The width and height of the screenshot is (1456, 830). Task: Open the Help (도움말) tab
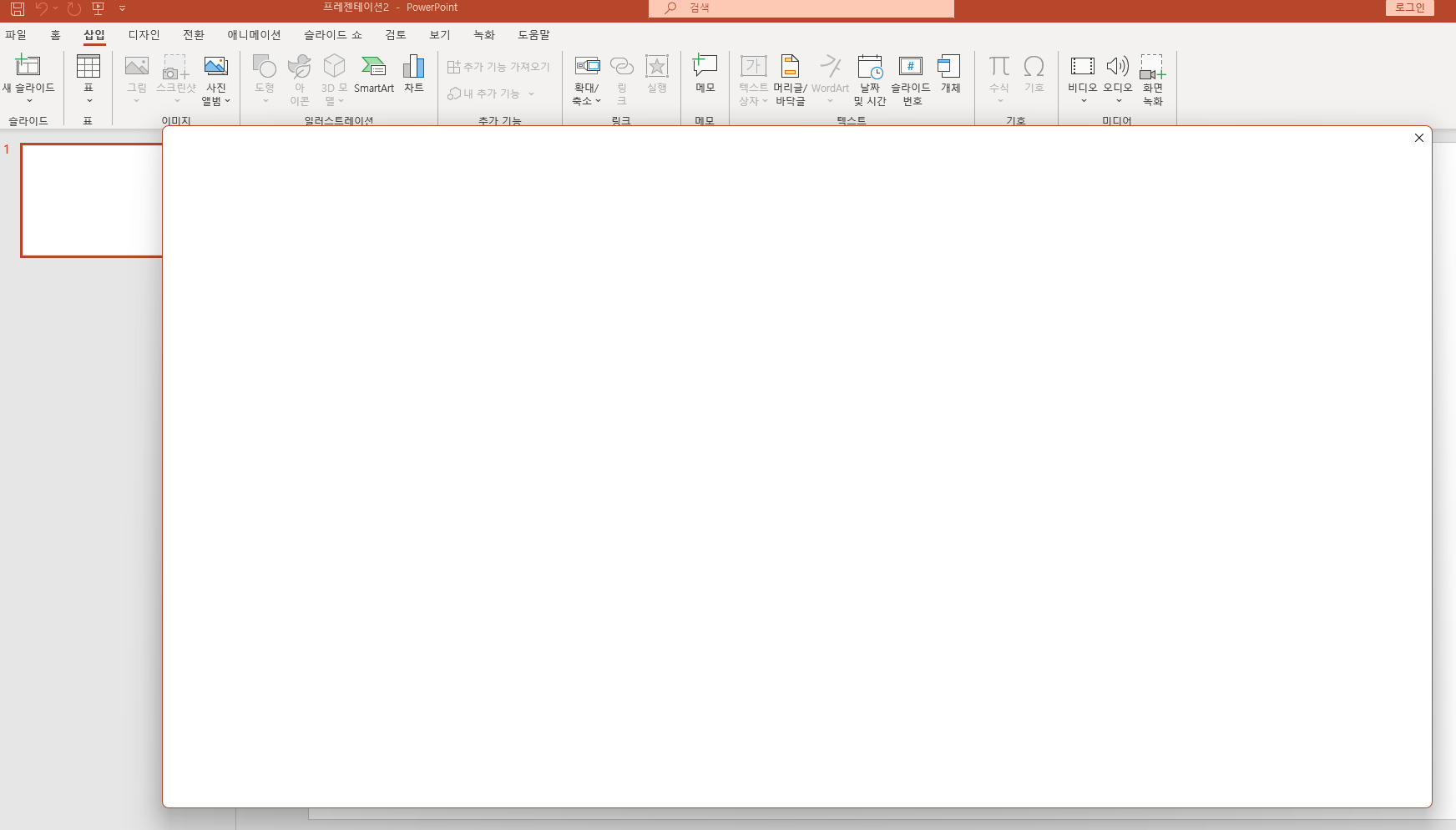tap(533, 35)
